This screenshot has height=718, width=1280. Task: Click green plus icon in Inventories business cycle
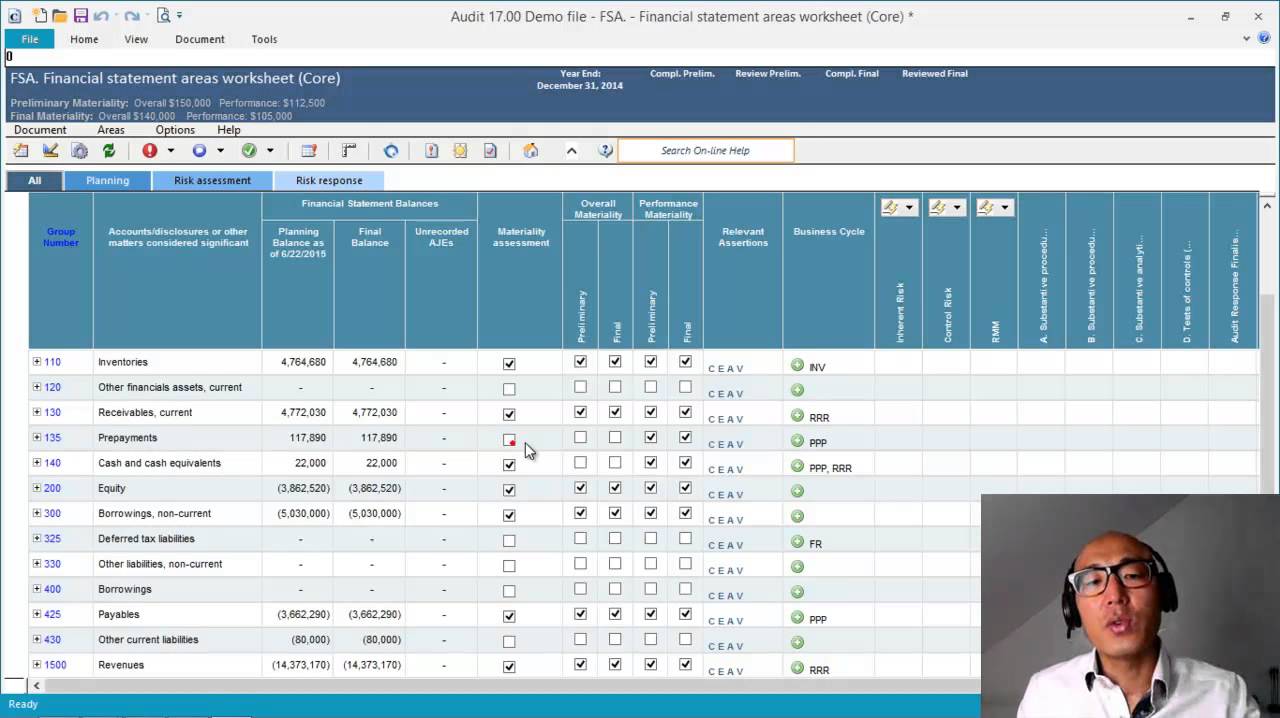797,365
